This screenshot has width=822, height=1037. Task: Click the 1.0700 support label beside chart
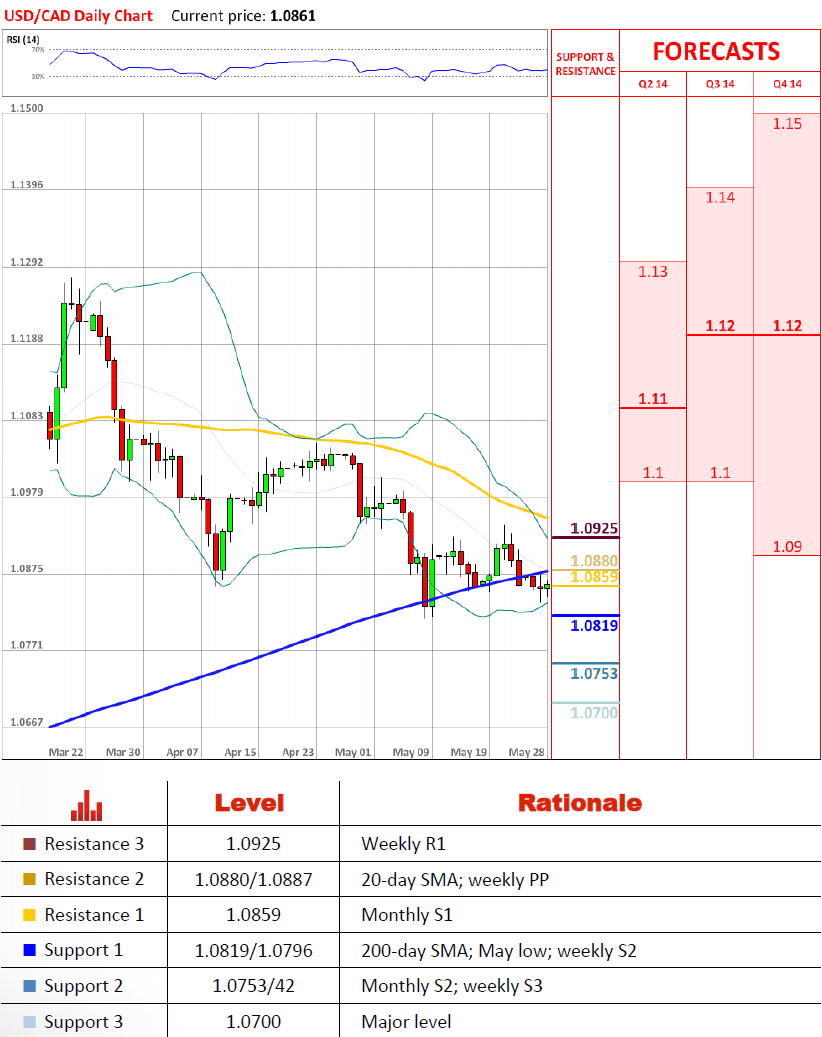click(594, 712)
